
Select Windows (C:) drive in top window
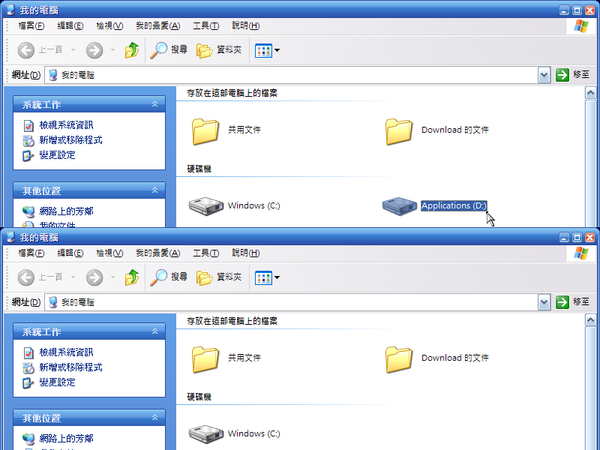click(234, 206)
